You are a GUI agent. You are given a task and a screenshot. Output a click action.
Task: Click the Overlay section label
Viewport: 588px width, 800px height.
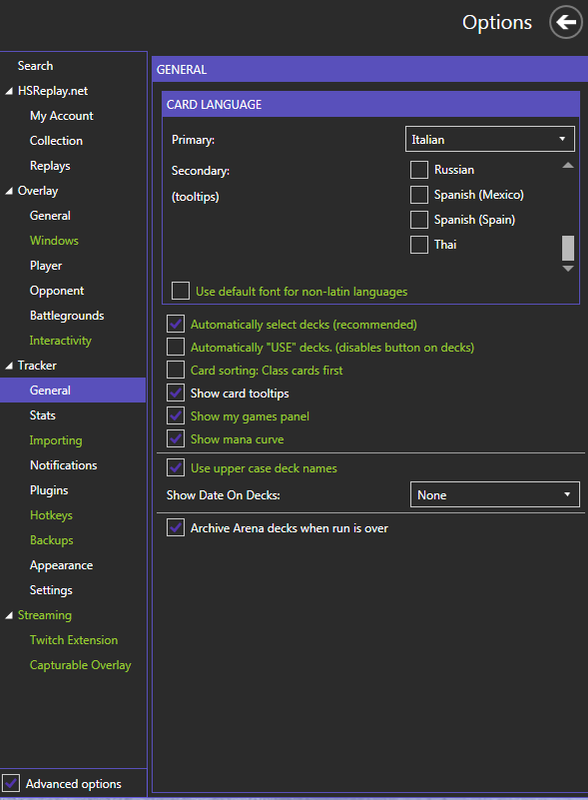(38, 191)
